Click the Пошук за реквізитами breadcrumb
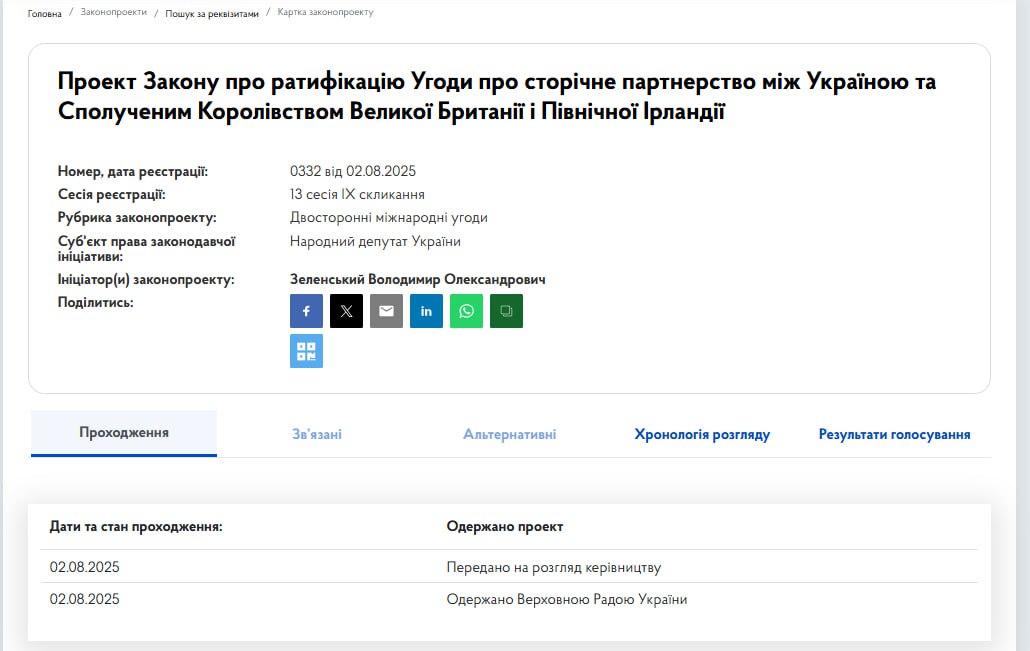Screen dimensions: 1030x651 pos(212,14)
